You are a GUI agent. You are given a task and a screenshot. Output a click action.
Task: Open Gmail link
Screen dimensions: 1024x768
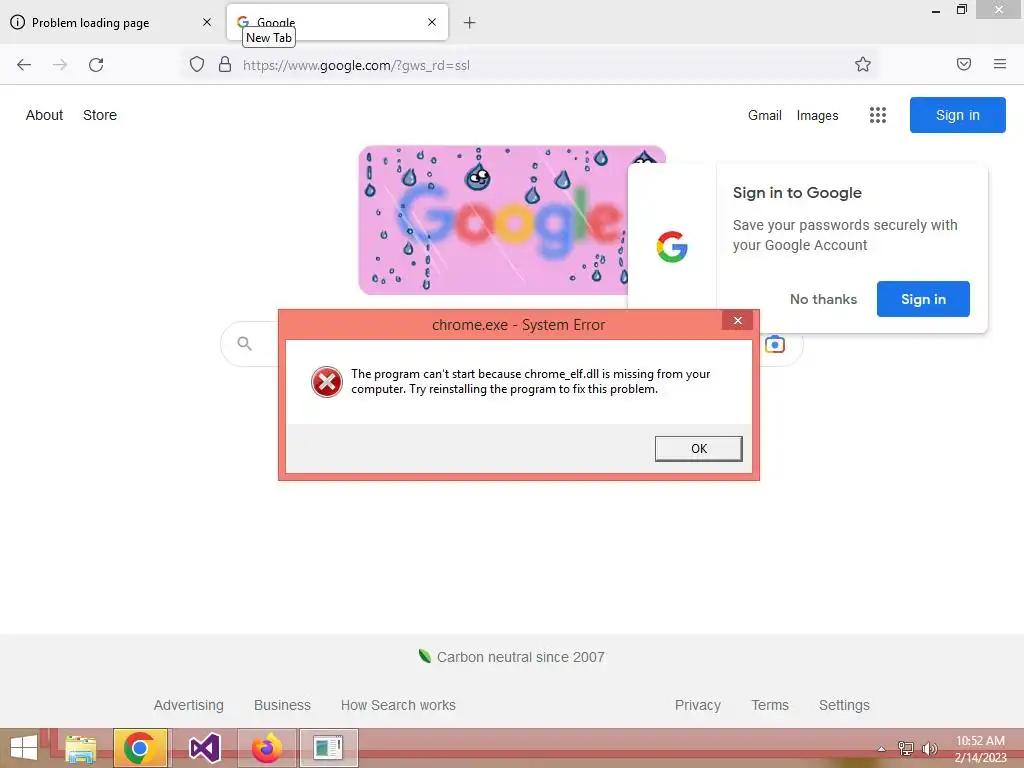click(765, 116)
